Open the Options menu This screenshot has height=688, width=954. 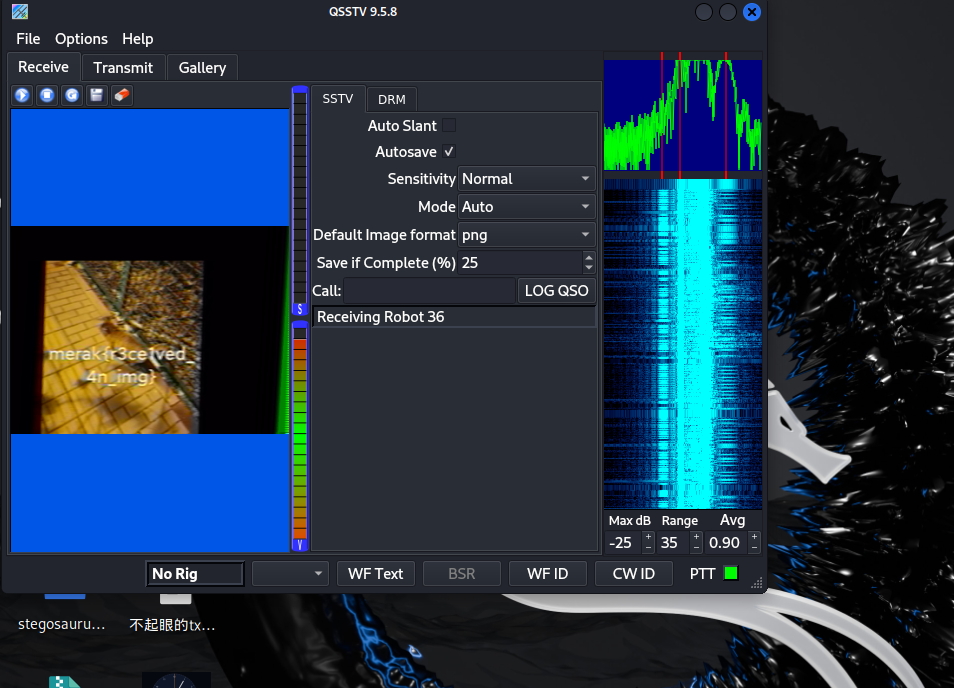pos(82,39)
